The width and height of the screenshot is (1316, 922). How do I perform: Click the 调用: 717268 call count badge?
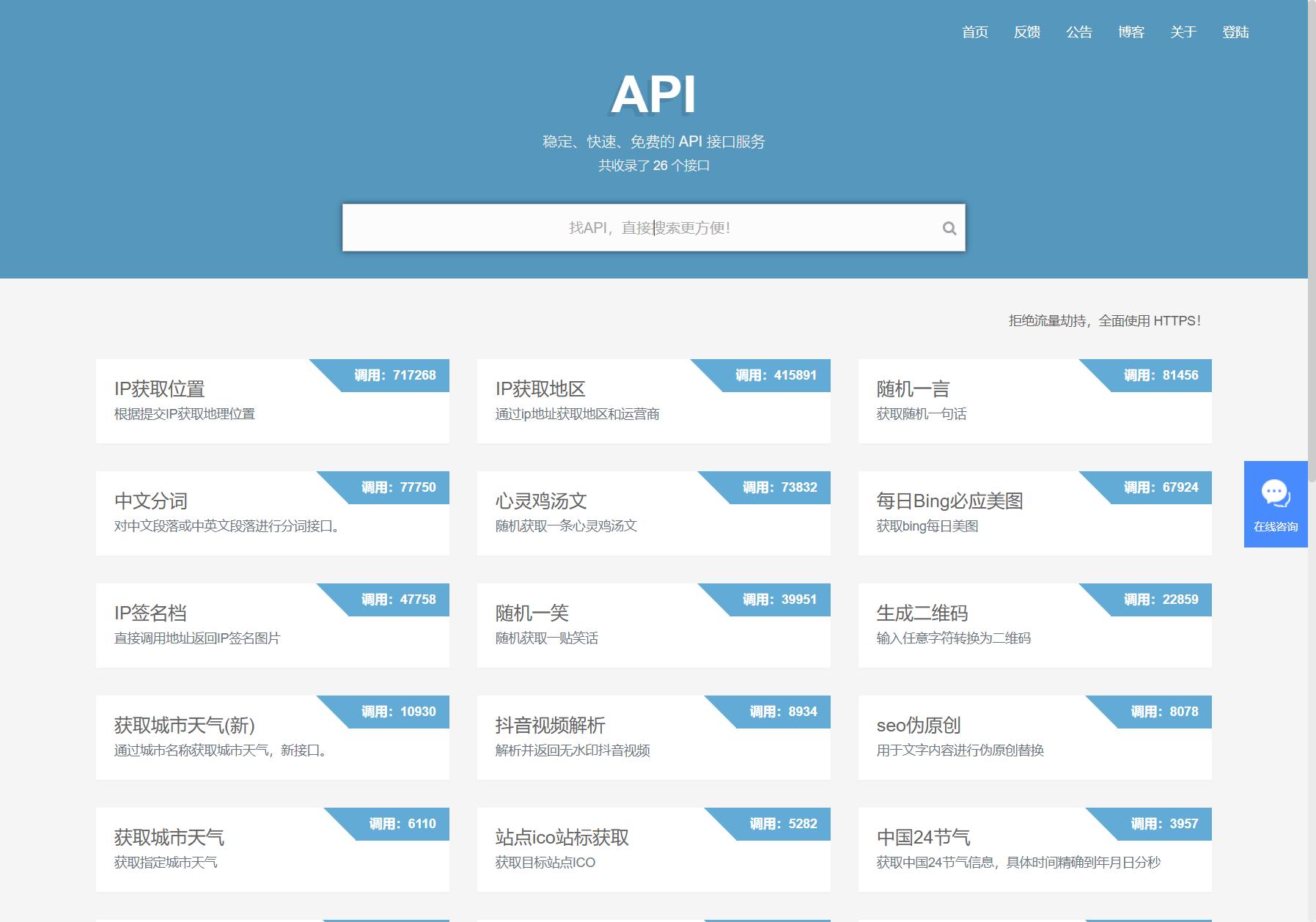pyautogui.click(x=394, y=375)
